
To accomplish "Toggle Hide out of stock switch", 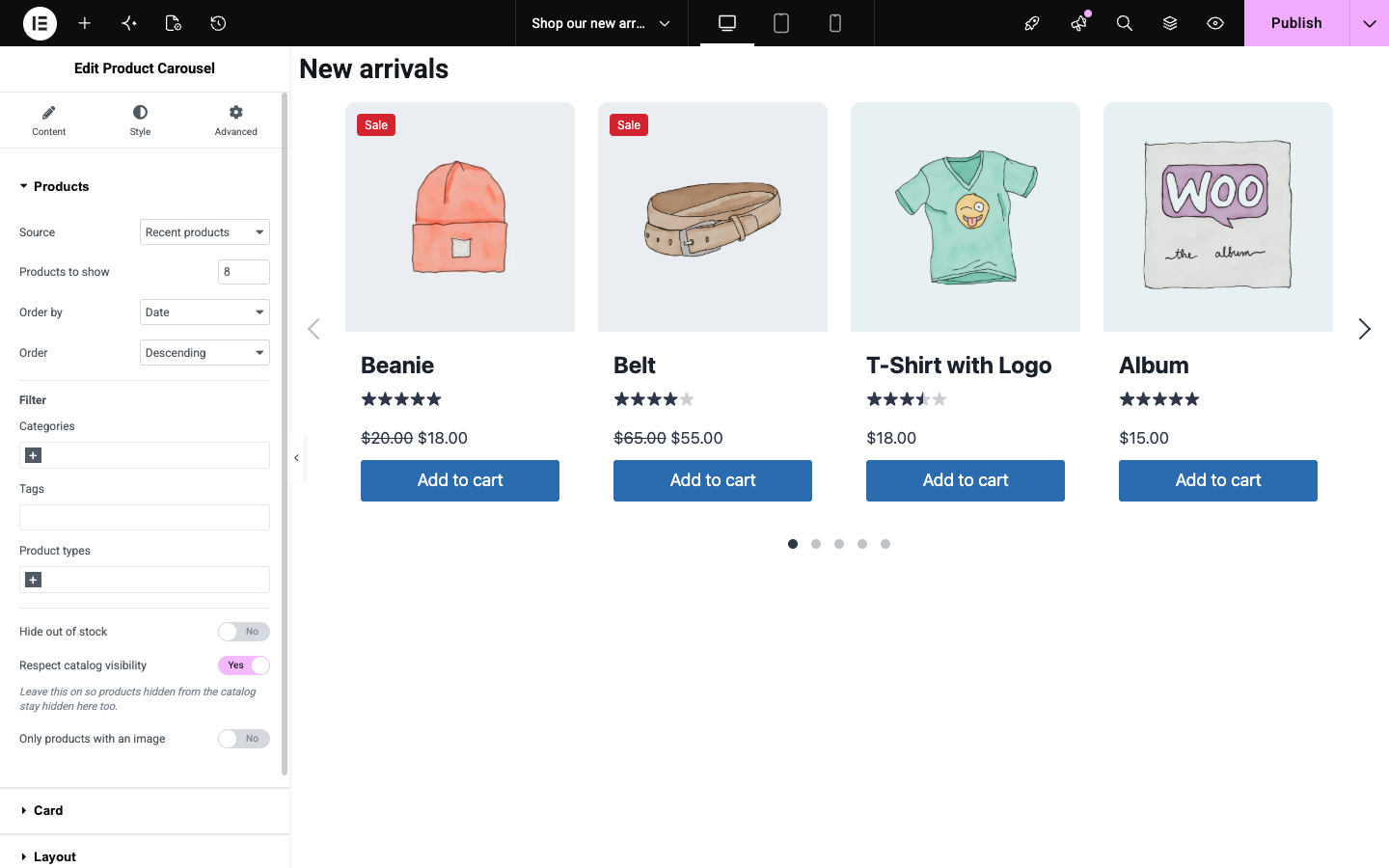I will click(x=244, y=632).
